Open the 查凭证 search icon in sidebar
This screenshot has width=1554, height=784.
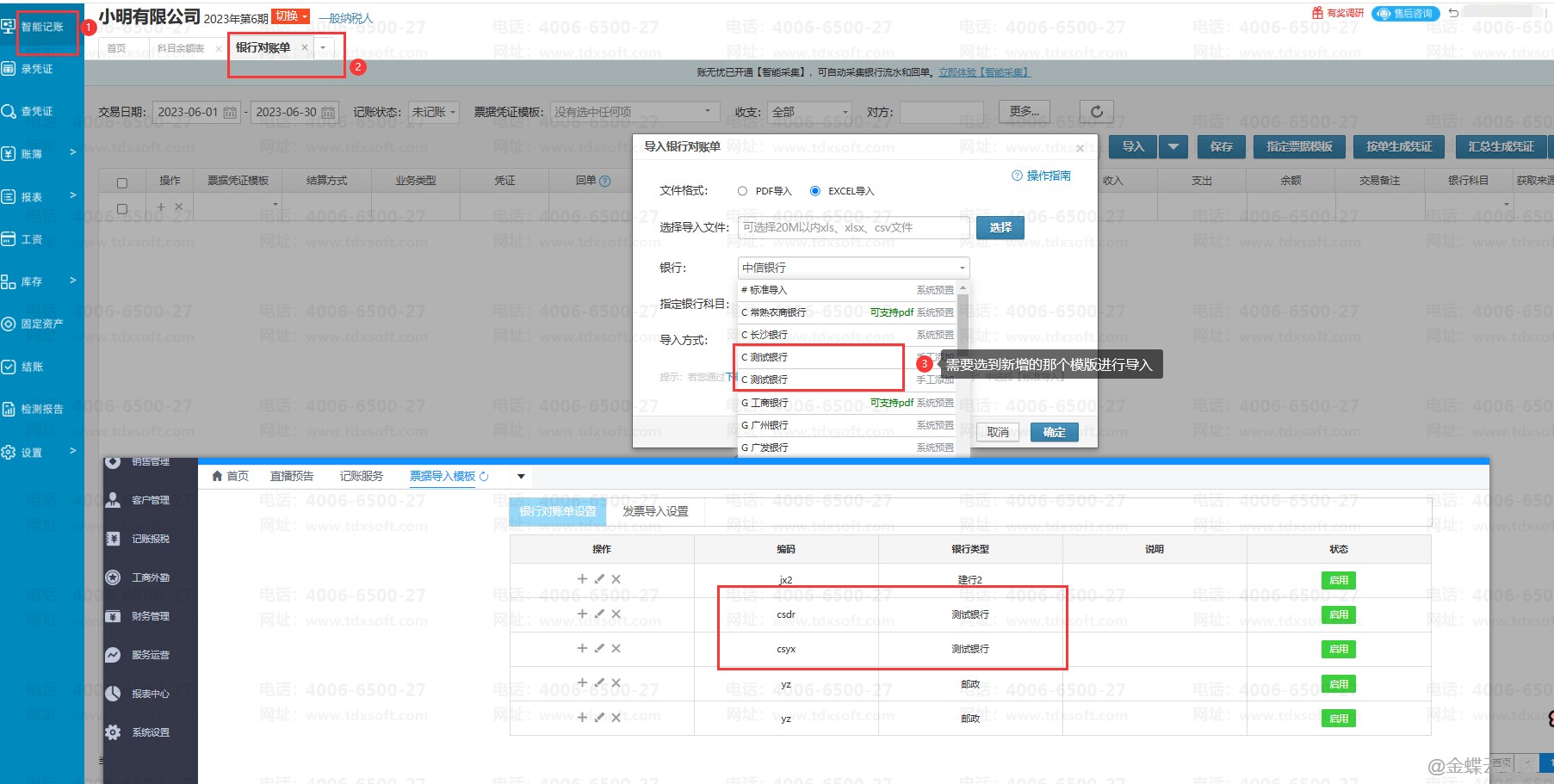[9, 111]
